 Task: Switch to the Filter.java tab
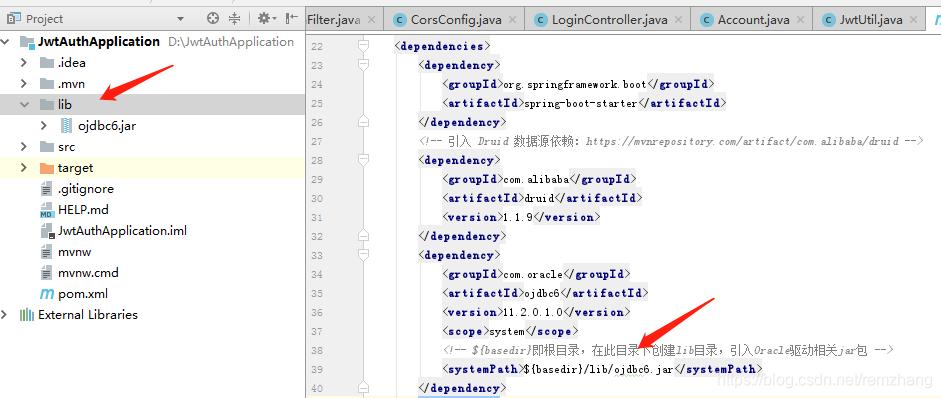334,20
